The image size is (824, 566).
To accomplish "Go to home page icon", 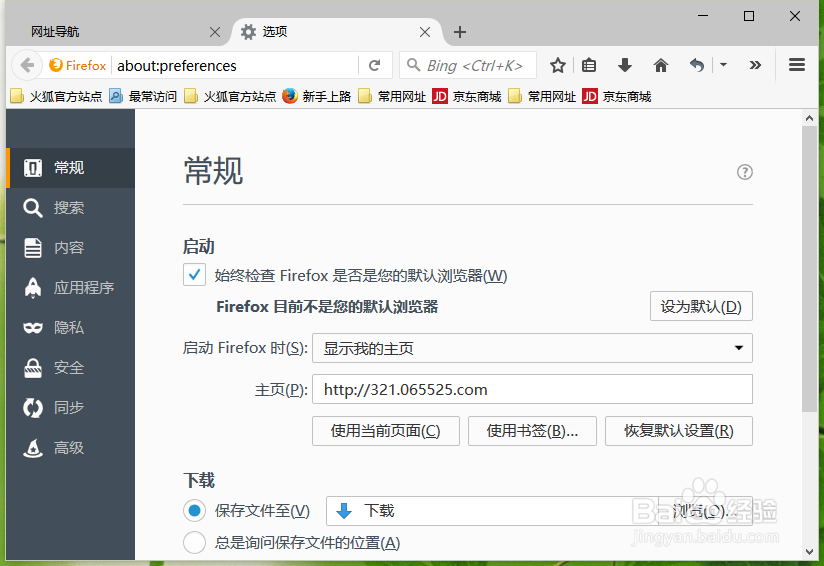I will coord(661,65).
